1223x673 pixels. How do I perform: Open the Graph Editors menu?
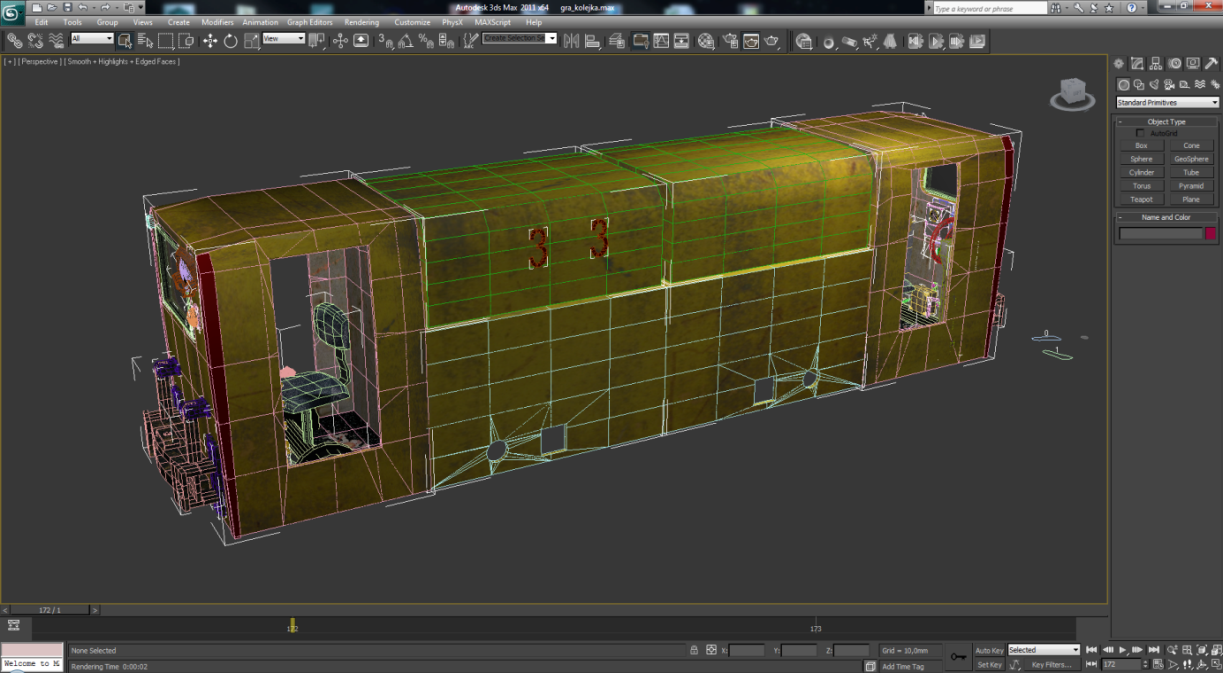coord(310,22)
